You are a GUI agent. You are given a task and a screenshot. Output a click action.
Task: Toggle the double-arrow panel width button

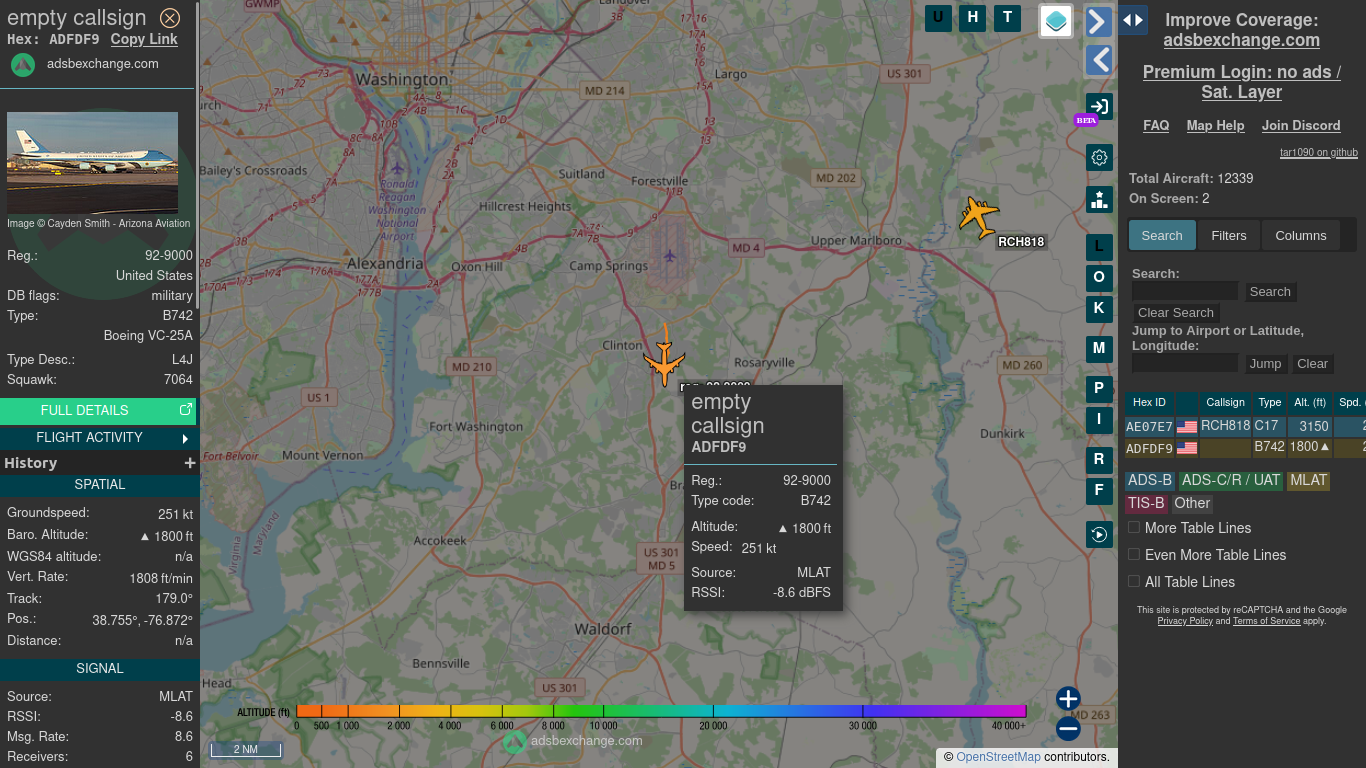click(1132, 20)
